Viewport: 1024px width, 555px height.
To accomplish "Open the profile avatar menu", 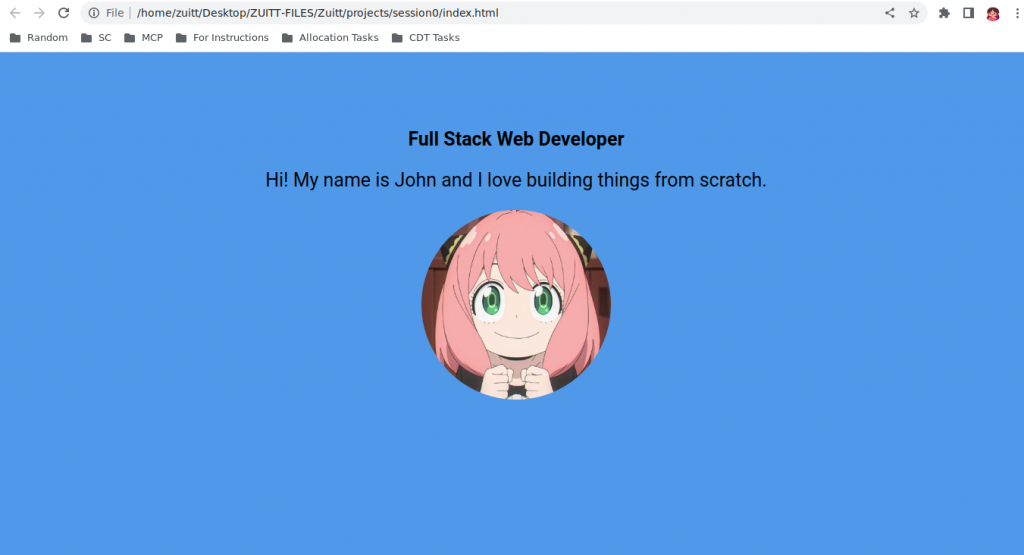I will (993, 14).
